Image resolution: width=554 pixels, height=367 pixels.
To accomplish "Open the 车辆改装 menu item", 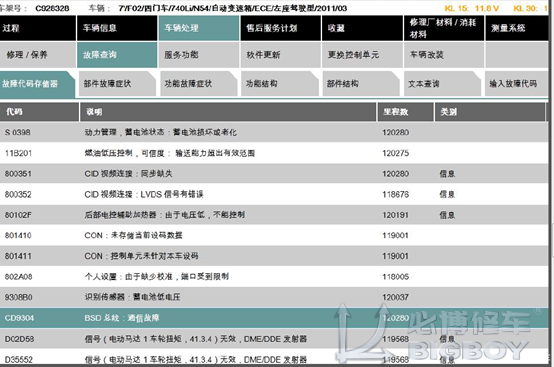I will pos(444,55).
